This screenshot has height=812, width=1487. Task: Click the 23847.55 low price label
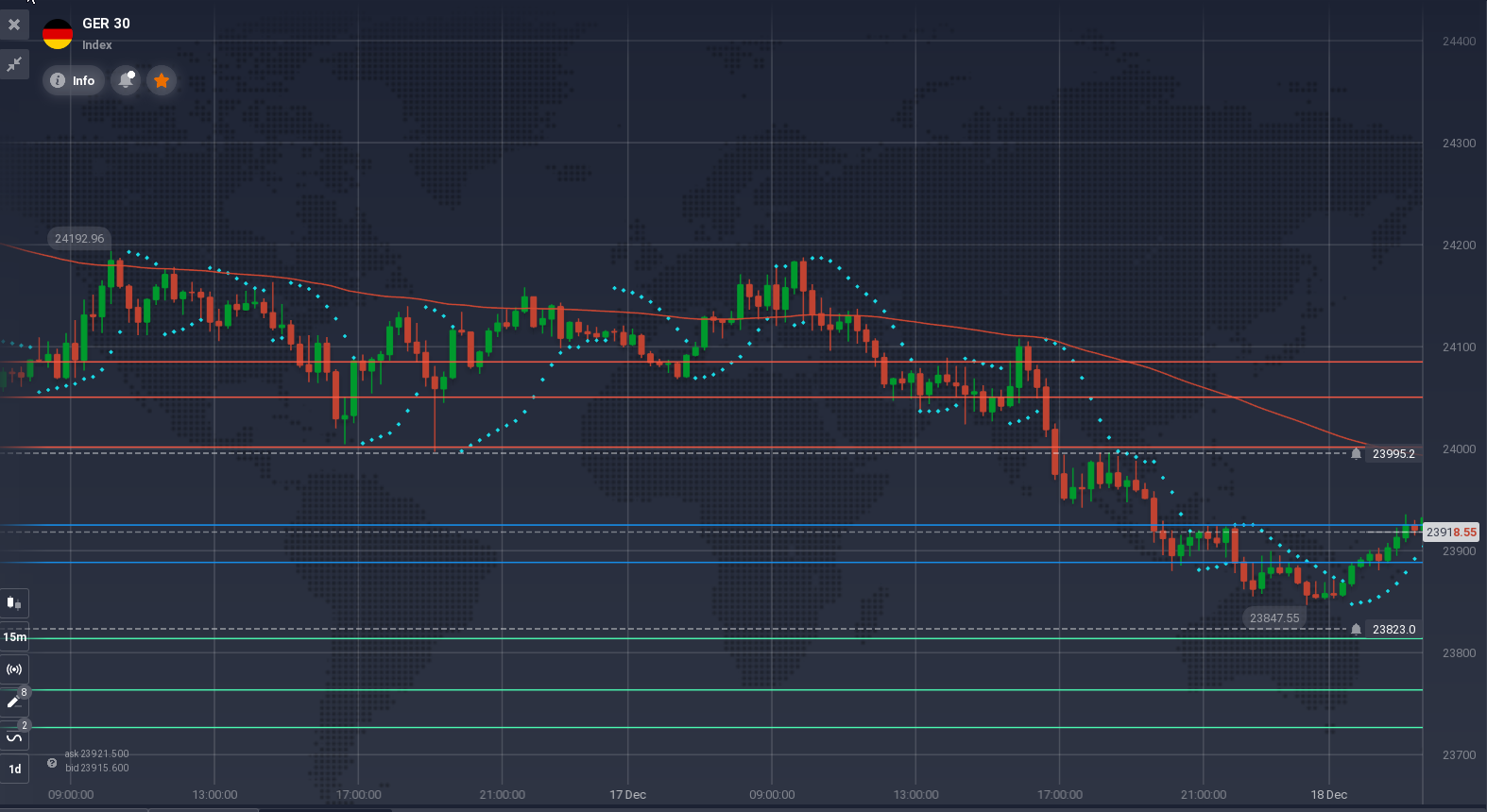click(1273, 618)
